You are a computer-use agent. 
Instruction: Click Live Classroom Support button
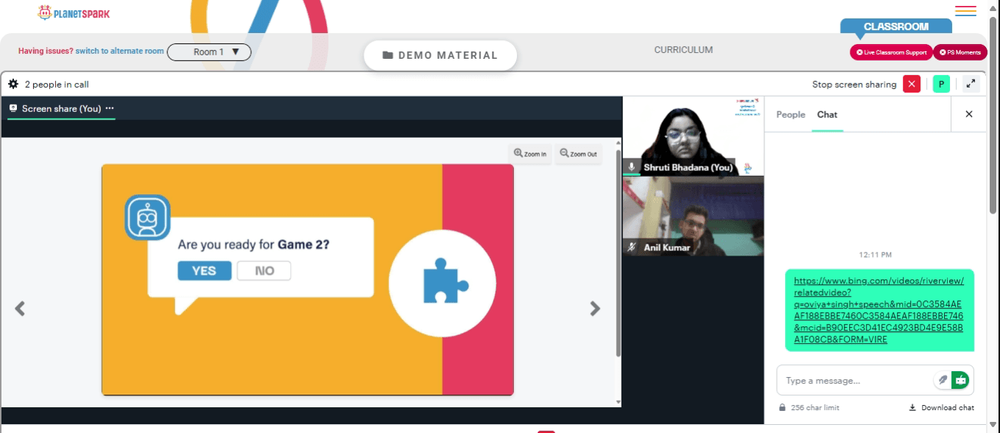891,52
